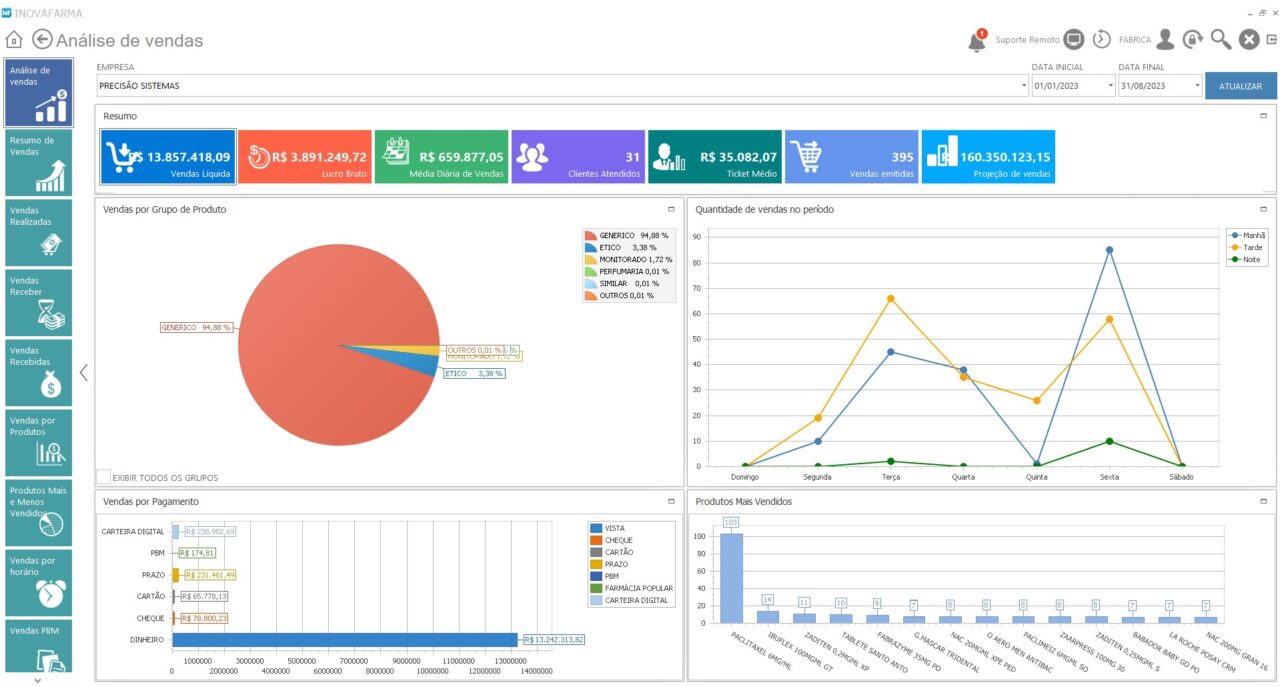This screenshot has width=1280, height=687.
Task: Select the Ticket Médio card
Action: [x=714, y=156]
